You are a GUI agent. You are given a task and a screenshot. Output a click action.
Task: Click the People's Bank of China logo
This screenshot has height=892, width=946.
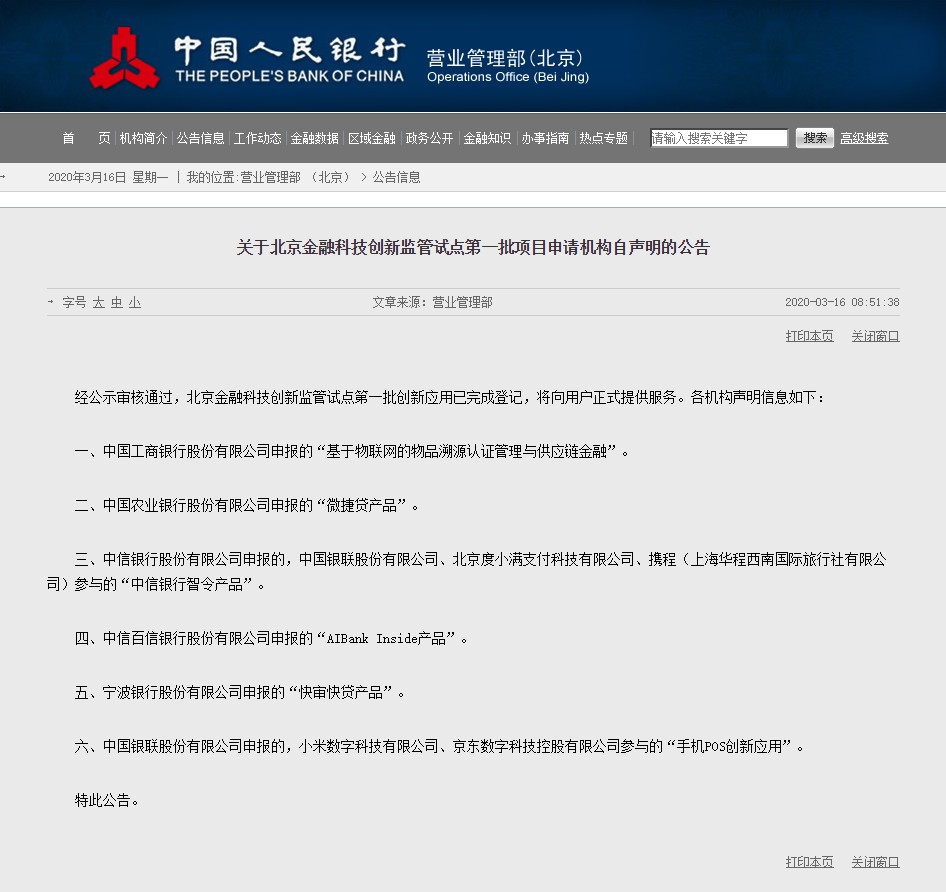pyautogui.click(x=124, y=59)
